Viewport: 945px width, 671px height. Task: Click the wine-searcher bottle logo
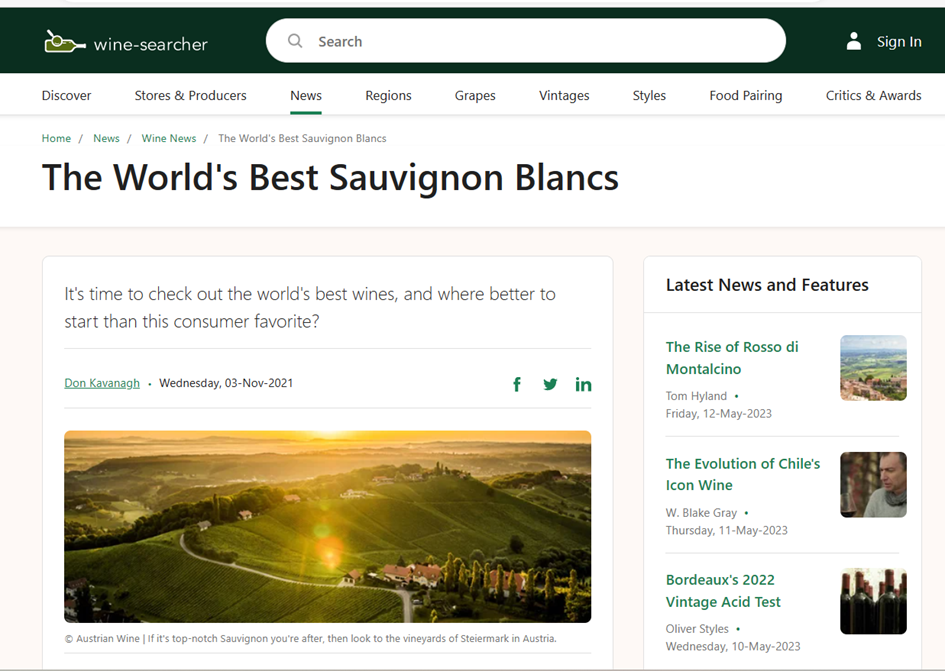coord(64,42)
